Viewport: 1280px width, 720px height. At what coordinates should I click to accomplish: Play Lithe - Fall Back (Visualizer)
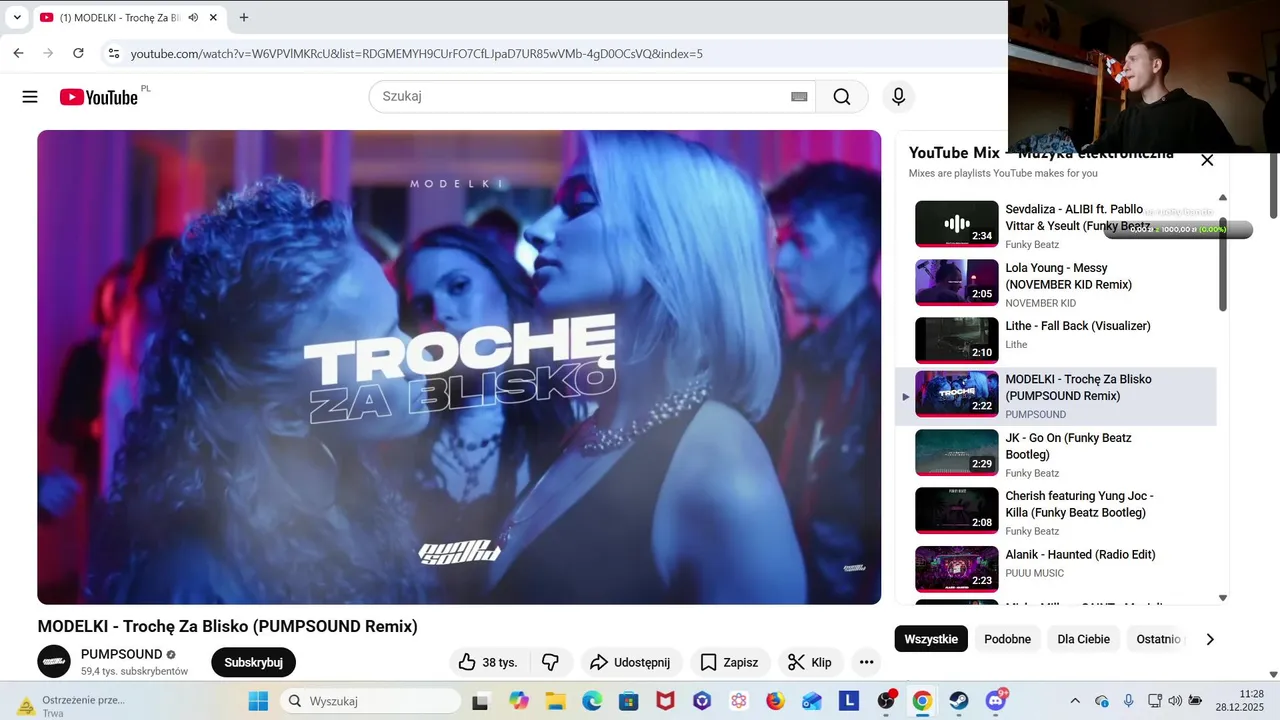[x=1055, y=340]
